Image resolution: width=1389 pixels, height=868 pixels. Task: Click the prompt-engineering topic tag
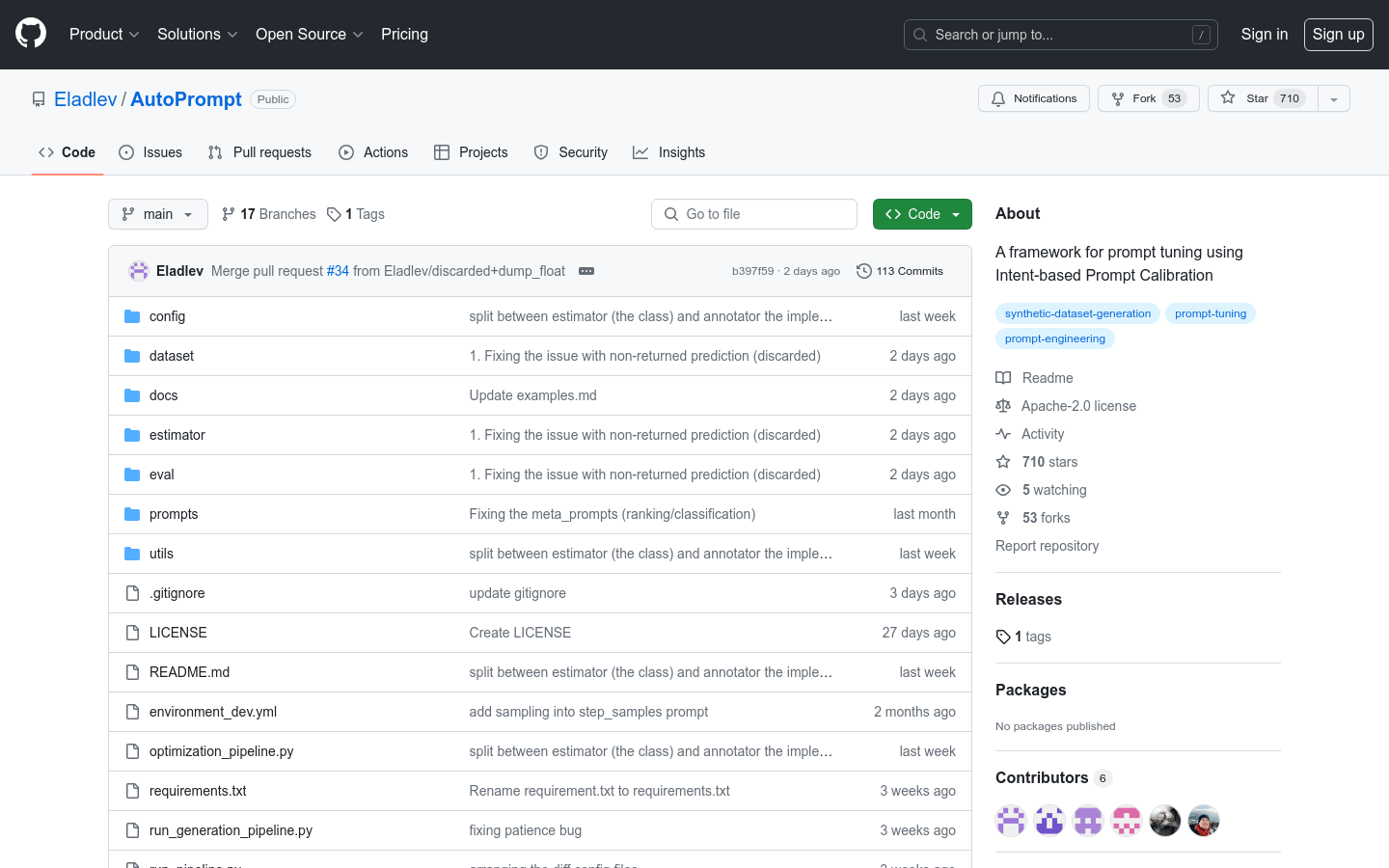point(1055,339)
